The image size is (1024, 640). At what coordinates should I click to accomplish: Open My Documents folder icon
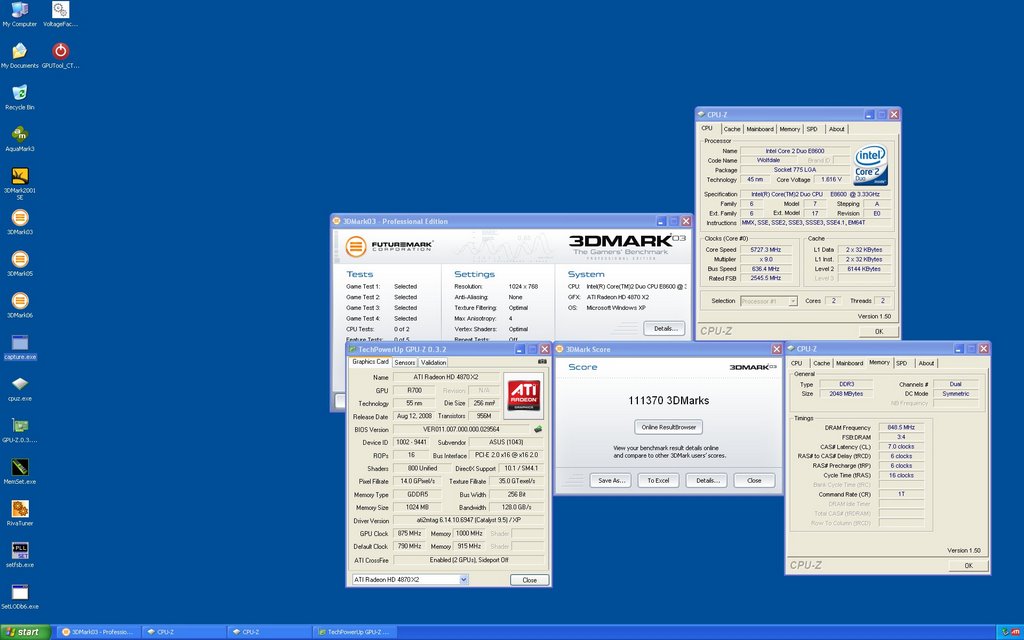pyautogui.click(x=20, y=56)
